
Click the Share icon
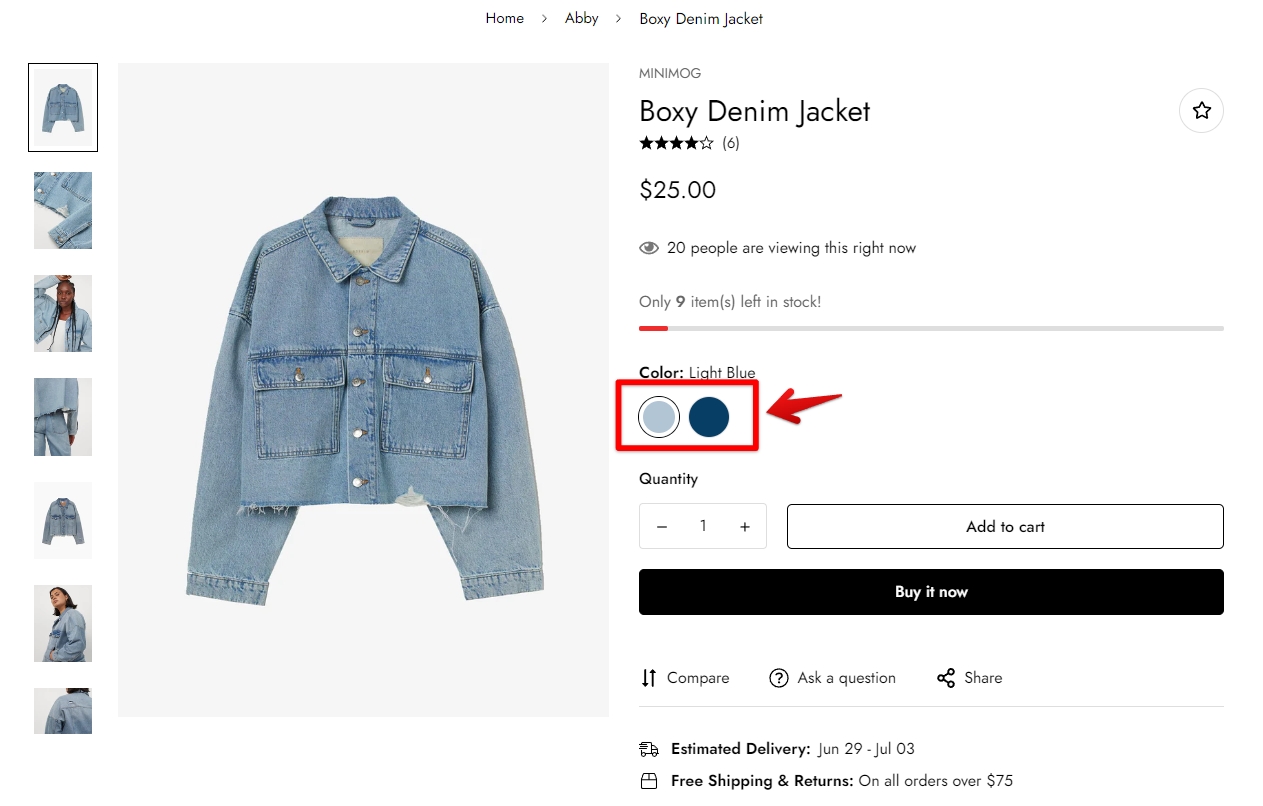point(946,678)
